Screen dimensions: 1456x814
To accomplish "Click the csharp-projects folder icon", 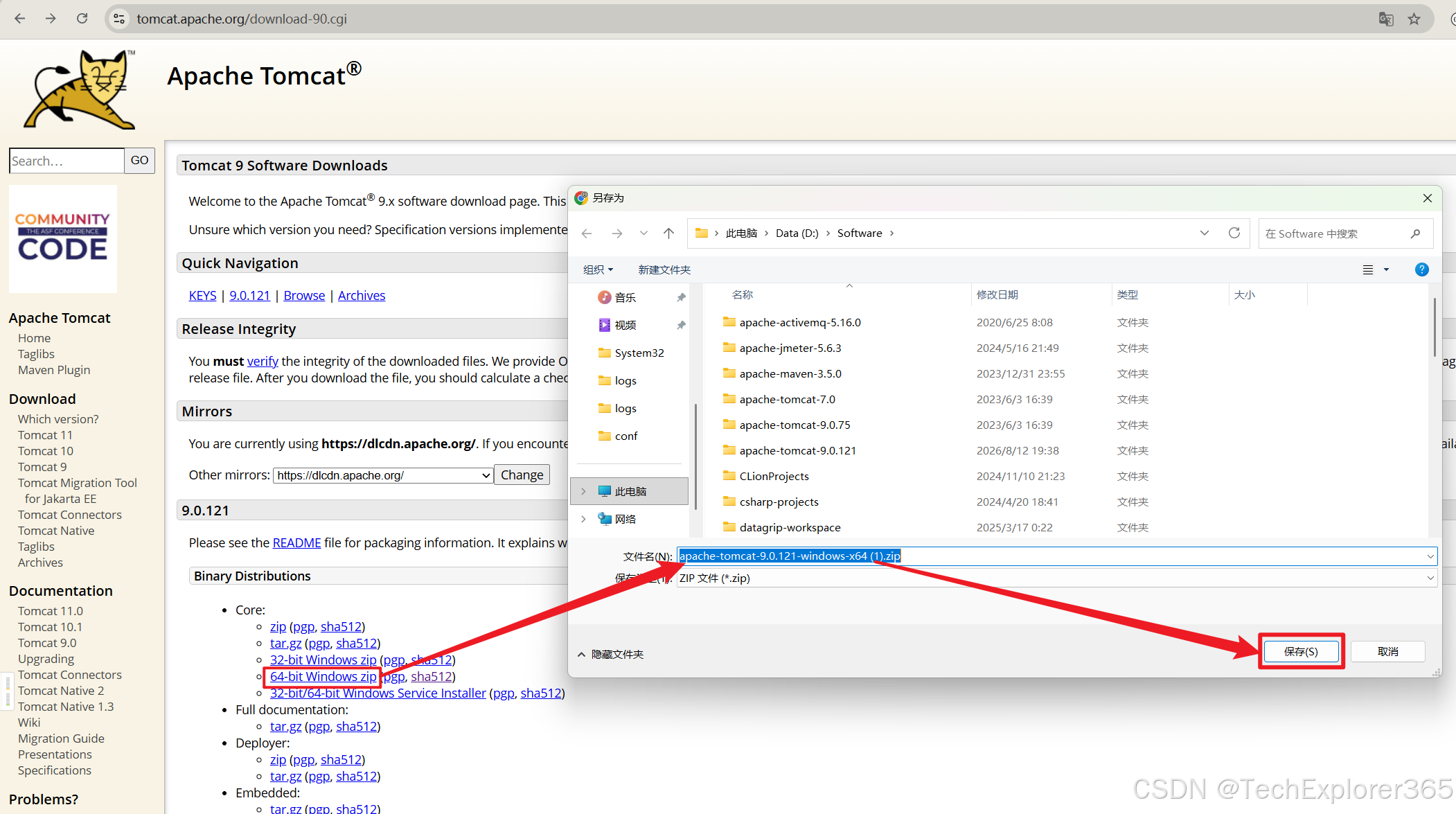I will (729, 502).
